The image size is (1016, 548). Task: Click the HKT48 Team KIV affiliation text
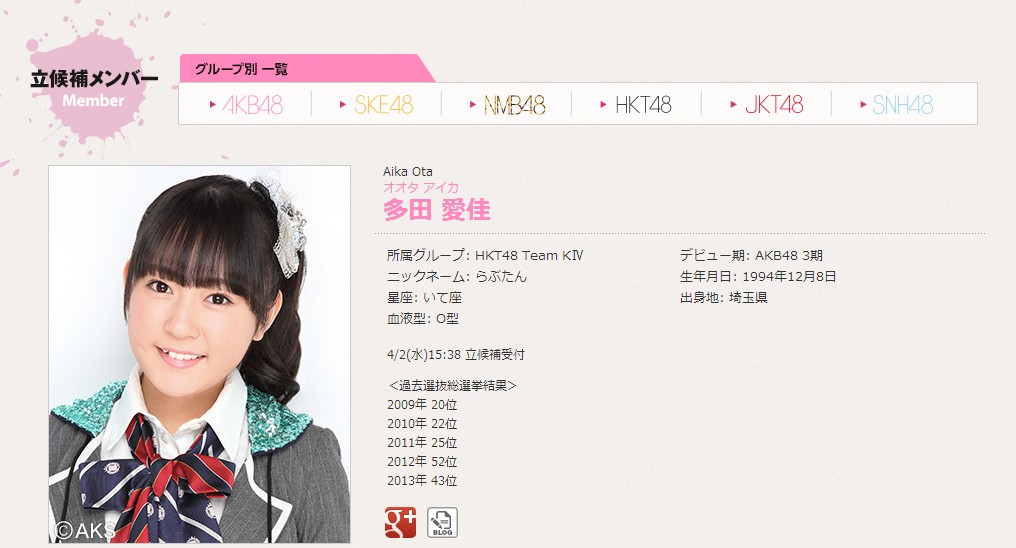529,255
